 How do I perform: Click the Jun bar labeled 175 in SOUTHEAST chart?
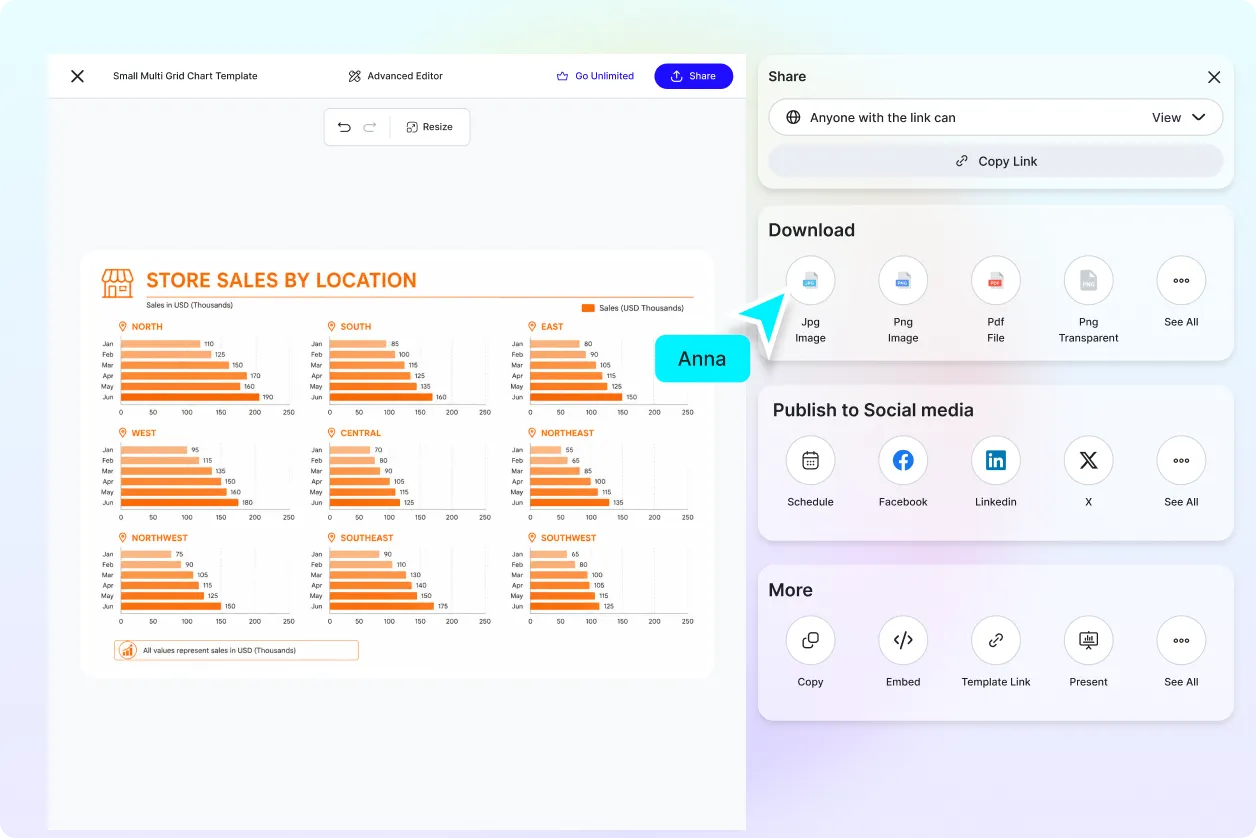pos(382,606)
